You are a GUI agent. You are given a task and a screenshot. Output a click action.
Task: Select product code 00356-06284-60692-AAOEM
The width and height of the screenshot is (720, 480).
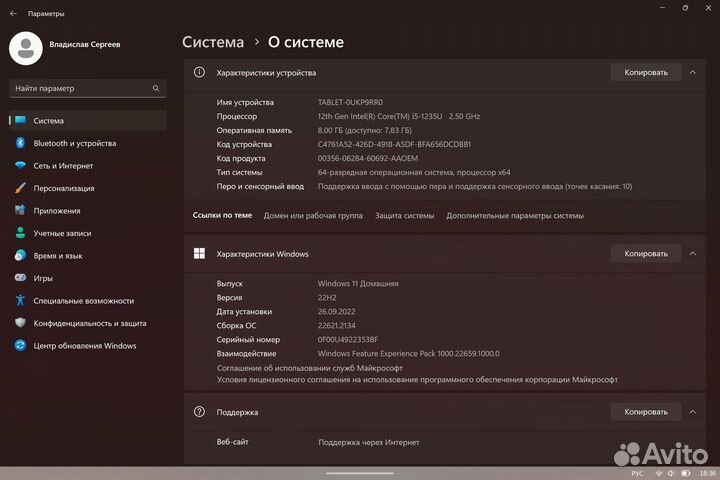pyautogui.click(x=368, y=158)
